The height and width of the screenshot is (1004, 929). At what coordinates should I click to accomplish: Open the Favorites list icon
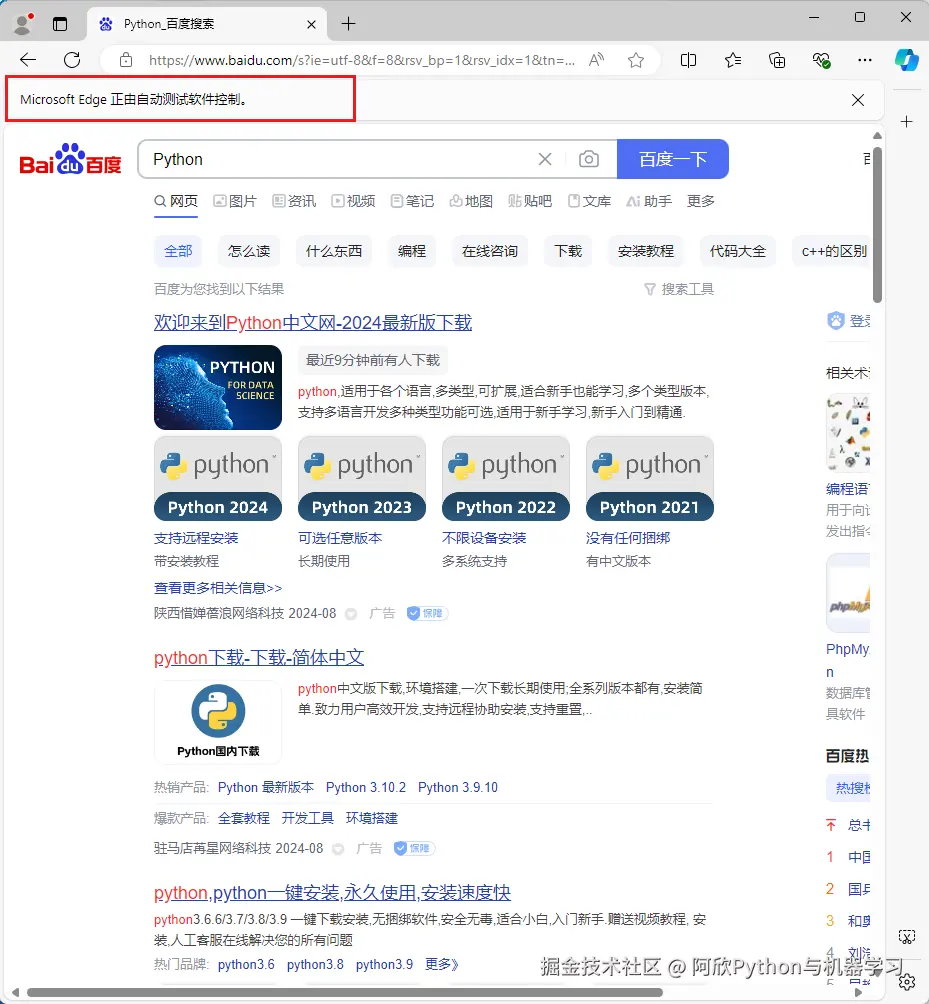coord(733,60)
